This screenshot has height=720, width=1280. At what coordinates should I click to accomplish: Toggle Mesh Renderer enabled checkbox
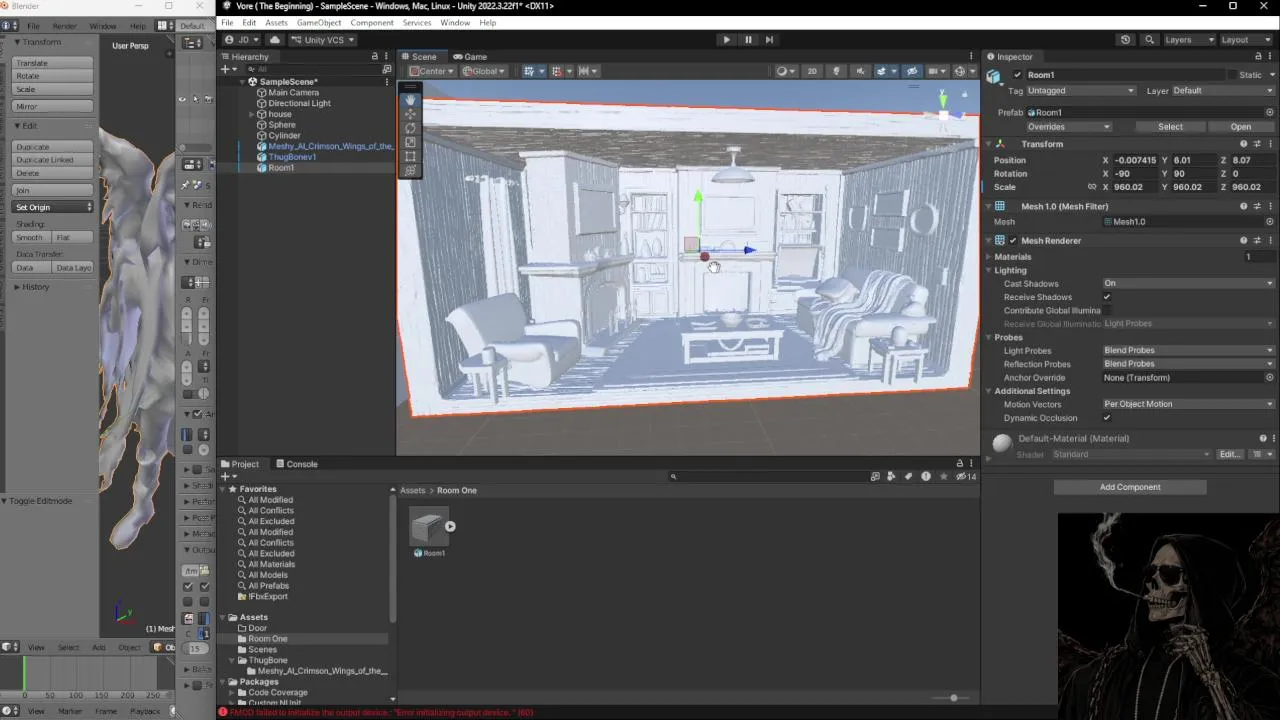point(1013,241)
